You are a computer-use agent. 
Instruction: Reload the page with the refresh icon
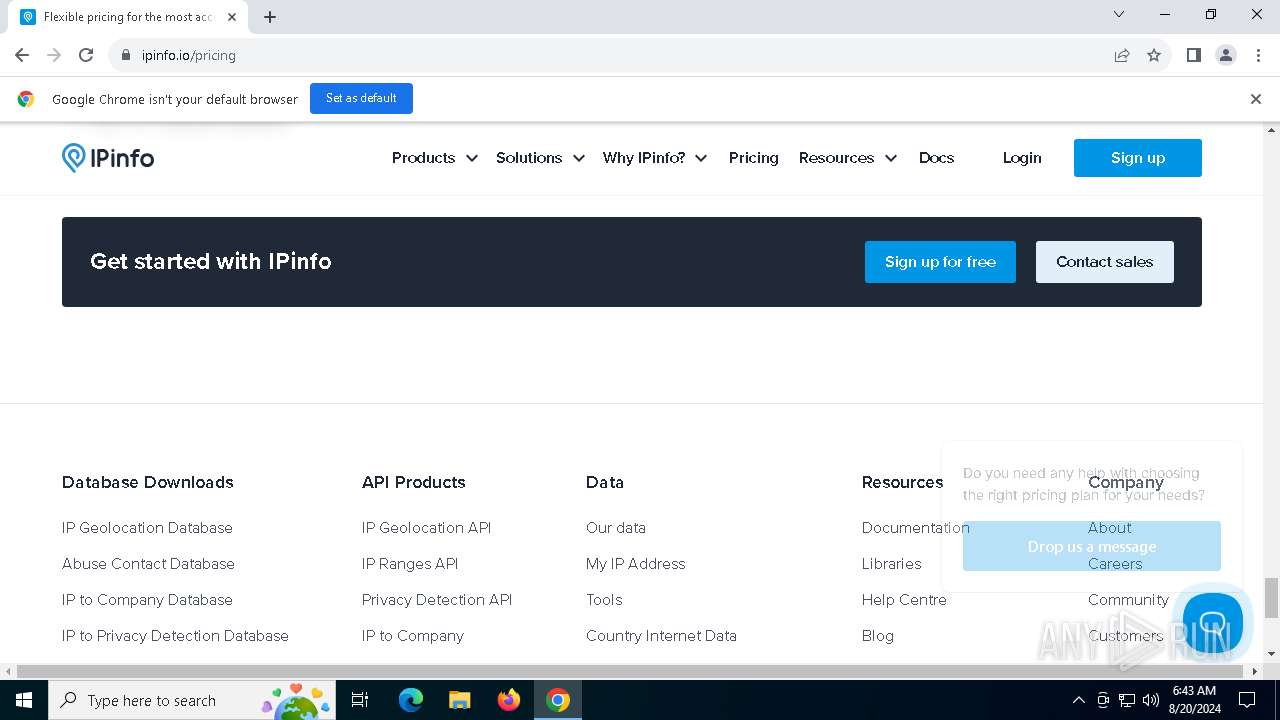pos(86,55)
